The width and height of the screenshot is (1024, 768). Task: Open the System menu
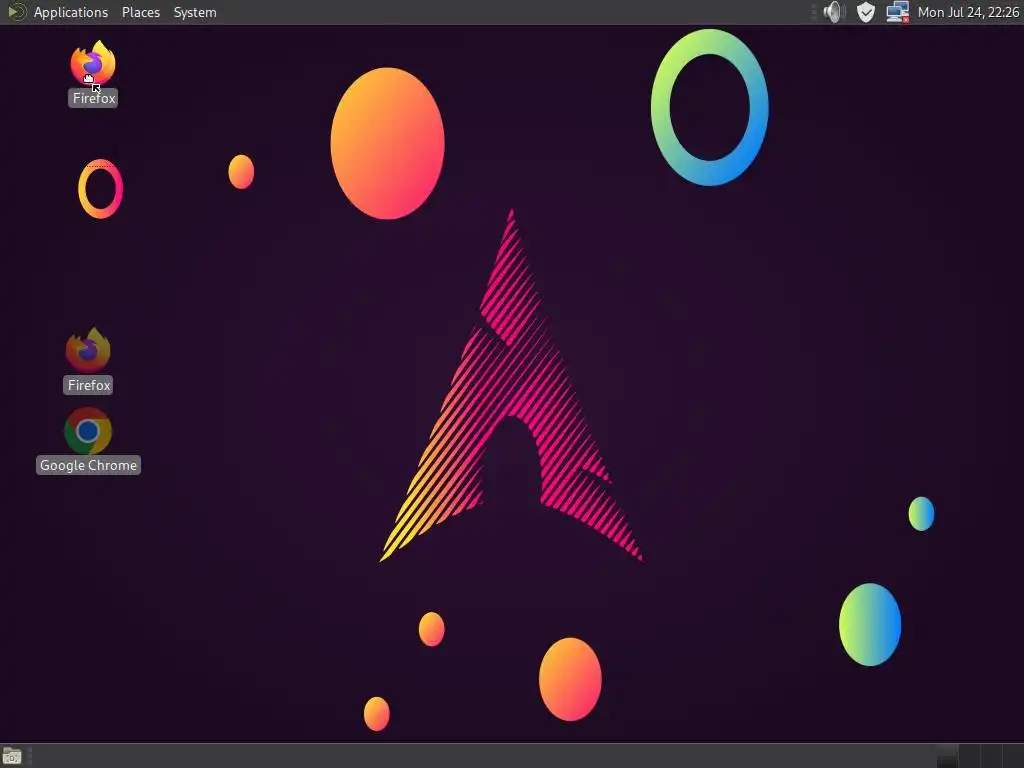pyautogui.click(x=195, y=12)
